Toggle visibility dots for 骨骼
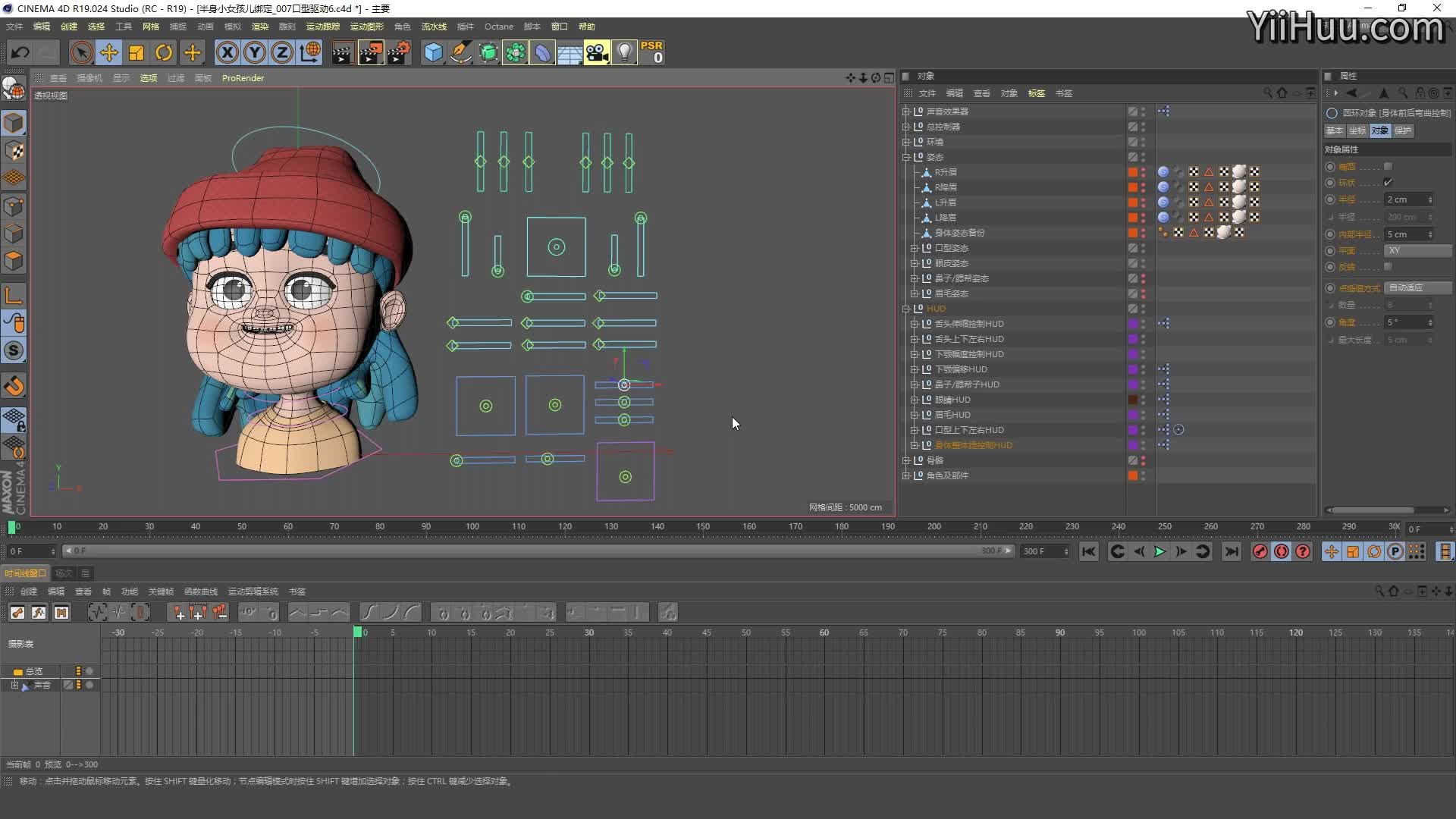Viewport: 1456px width, 819px height. [x=1144, y=460]
